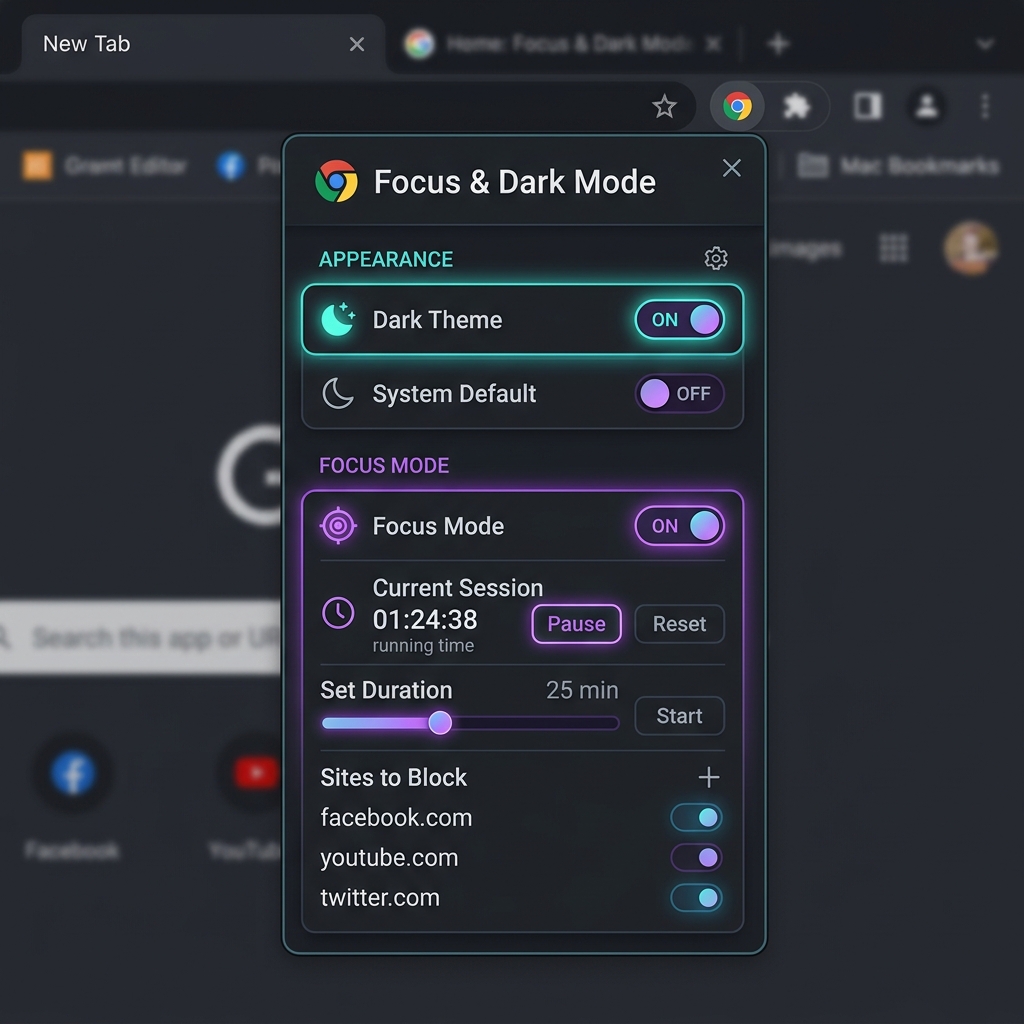This screenshot has height=1024, width=1024.
Task: Click the Focus Mode target icon
Action: (x=338, y=525)
